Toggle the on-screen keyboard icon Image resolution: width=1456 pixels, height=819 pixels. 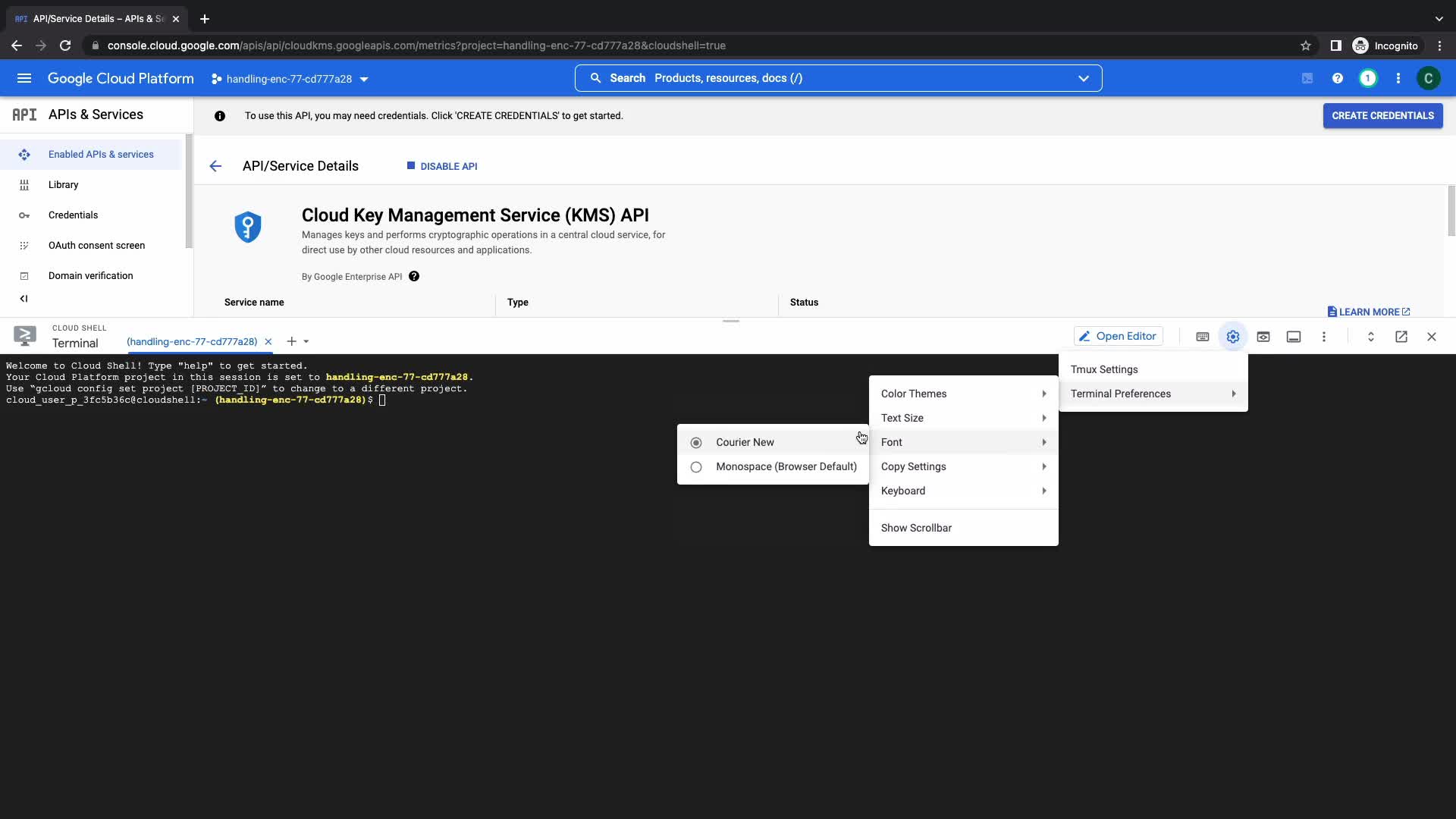coord(1203,337)
